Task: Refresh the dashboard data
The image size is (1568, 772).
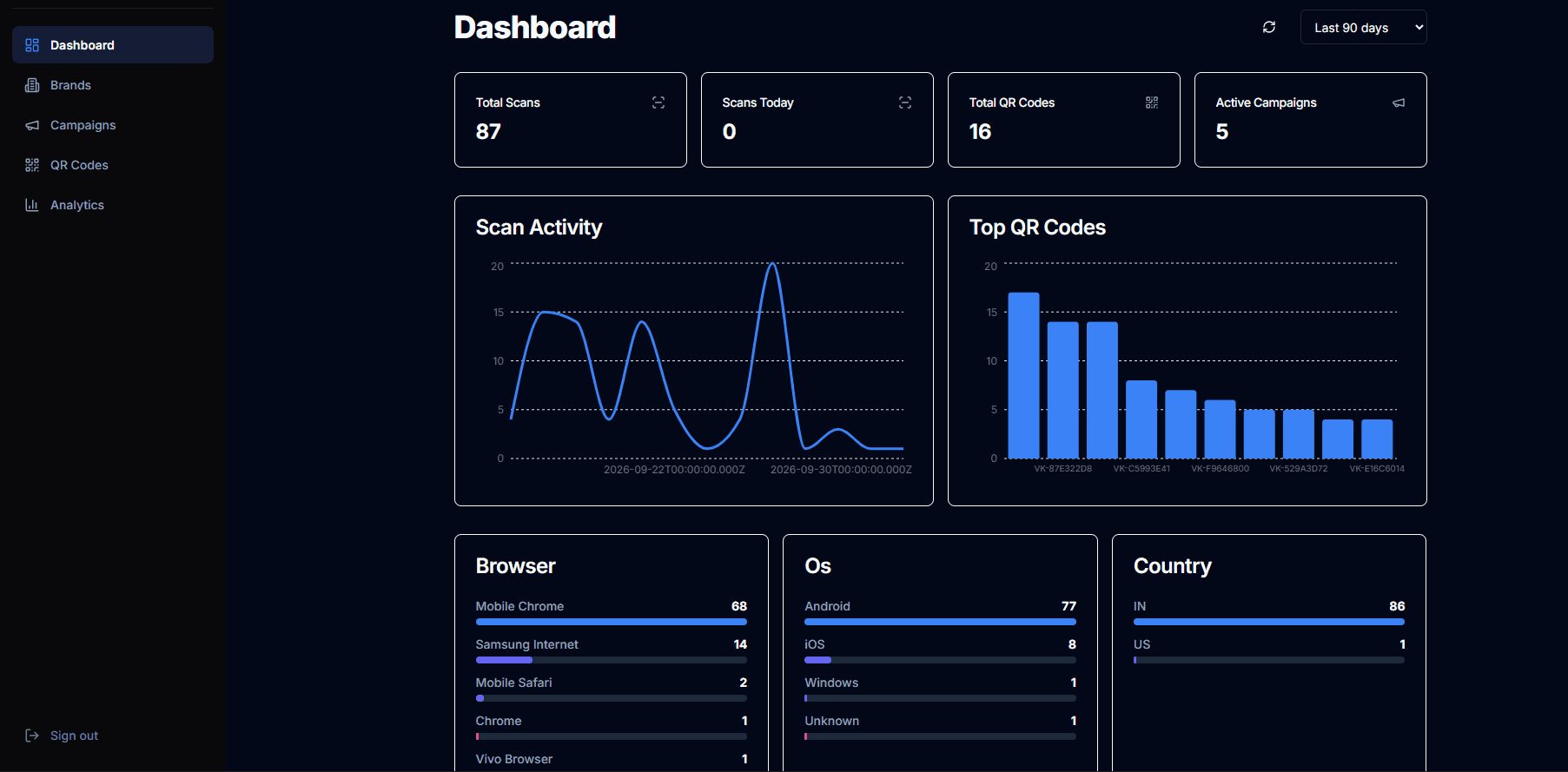Action: click(x=1269, y=27)
